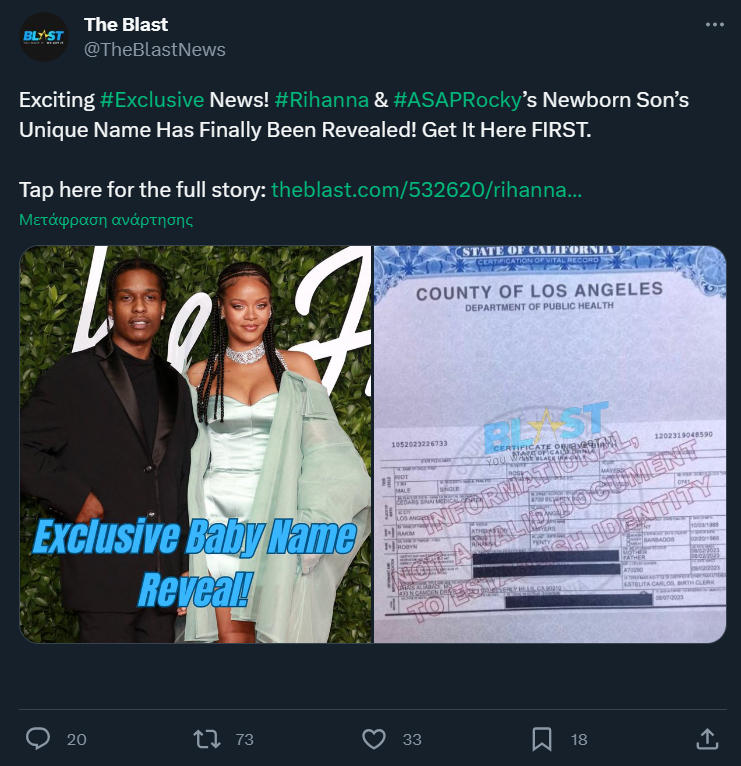Follow the theblast.com full story link
The width and height of the screenshot is (741, 766).
426,190
